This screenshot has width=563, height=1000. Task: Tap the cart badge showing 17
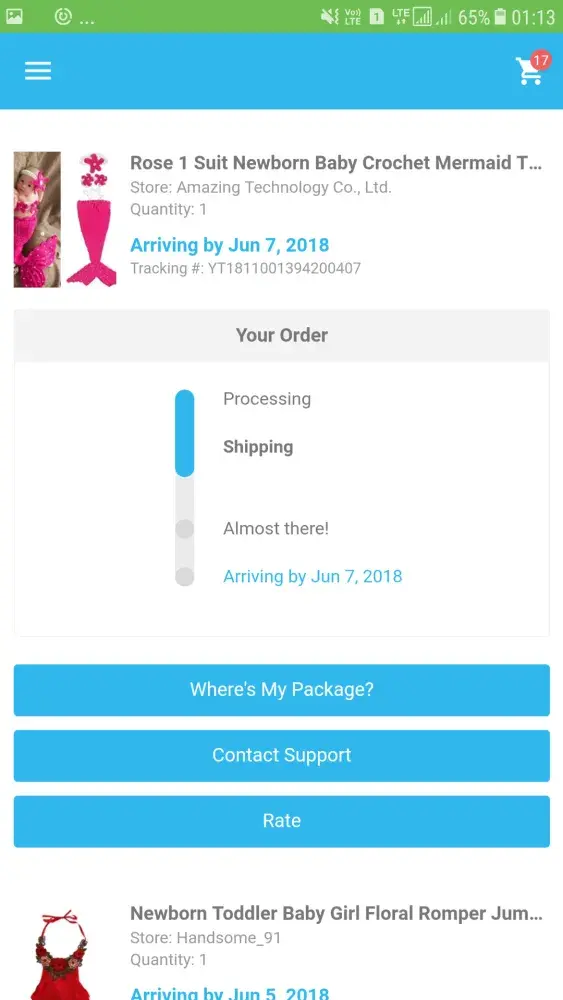[x=541, y=60]
